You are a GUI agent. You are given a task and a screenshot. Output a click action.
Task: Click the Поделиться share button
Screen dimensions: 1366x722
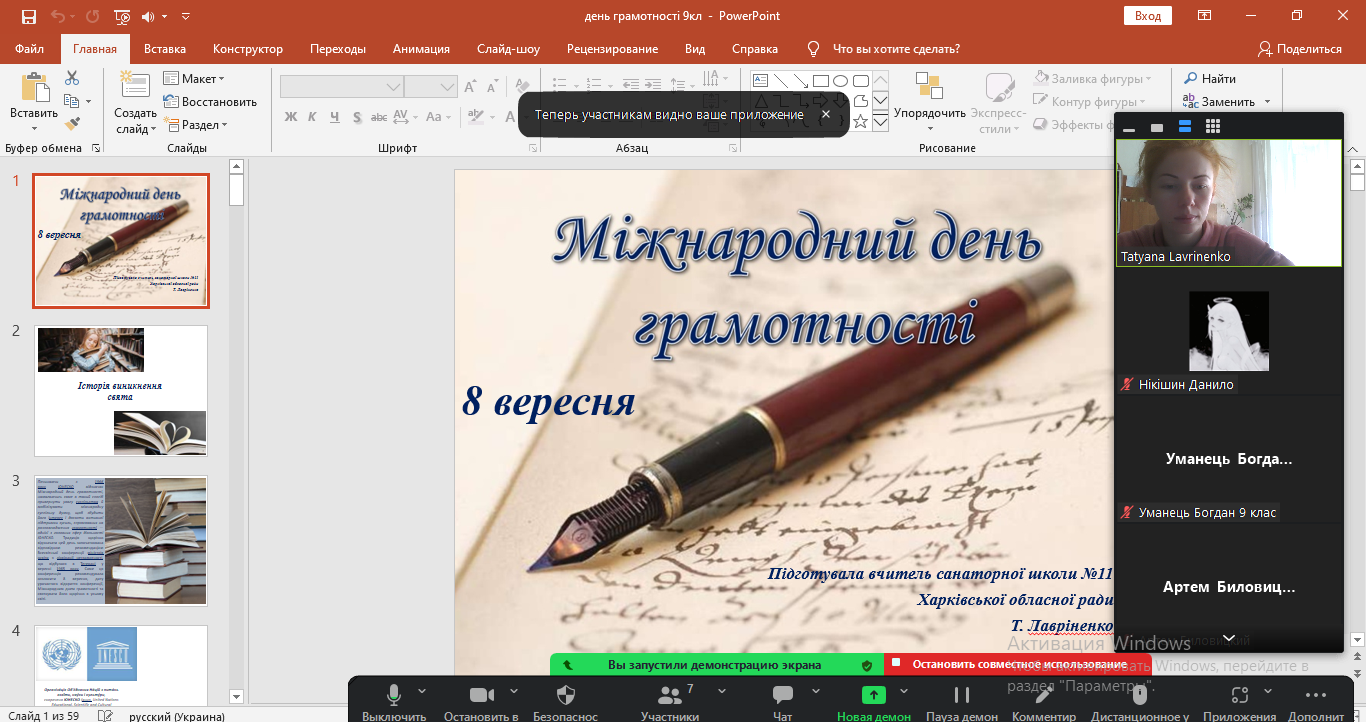pyautogui.click(x=1299, y=49)
